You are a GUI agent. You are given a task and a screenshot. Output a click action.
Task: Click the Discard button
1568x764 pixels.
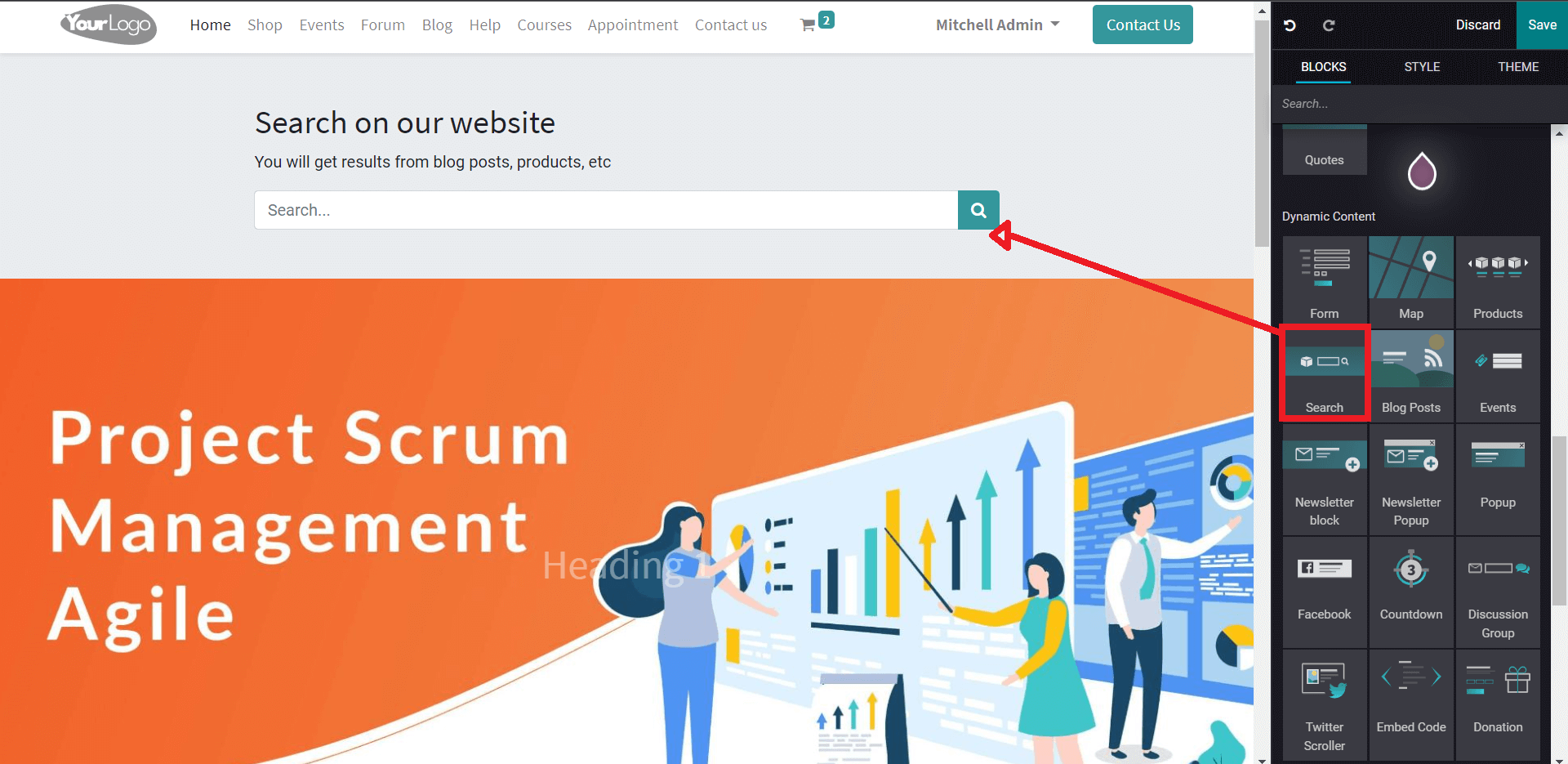[x=1477, y=25]
